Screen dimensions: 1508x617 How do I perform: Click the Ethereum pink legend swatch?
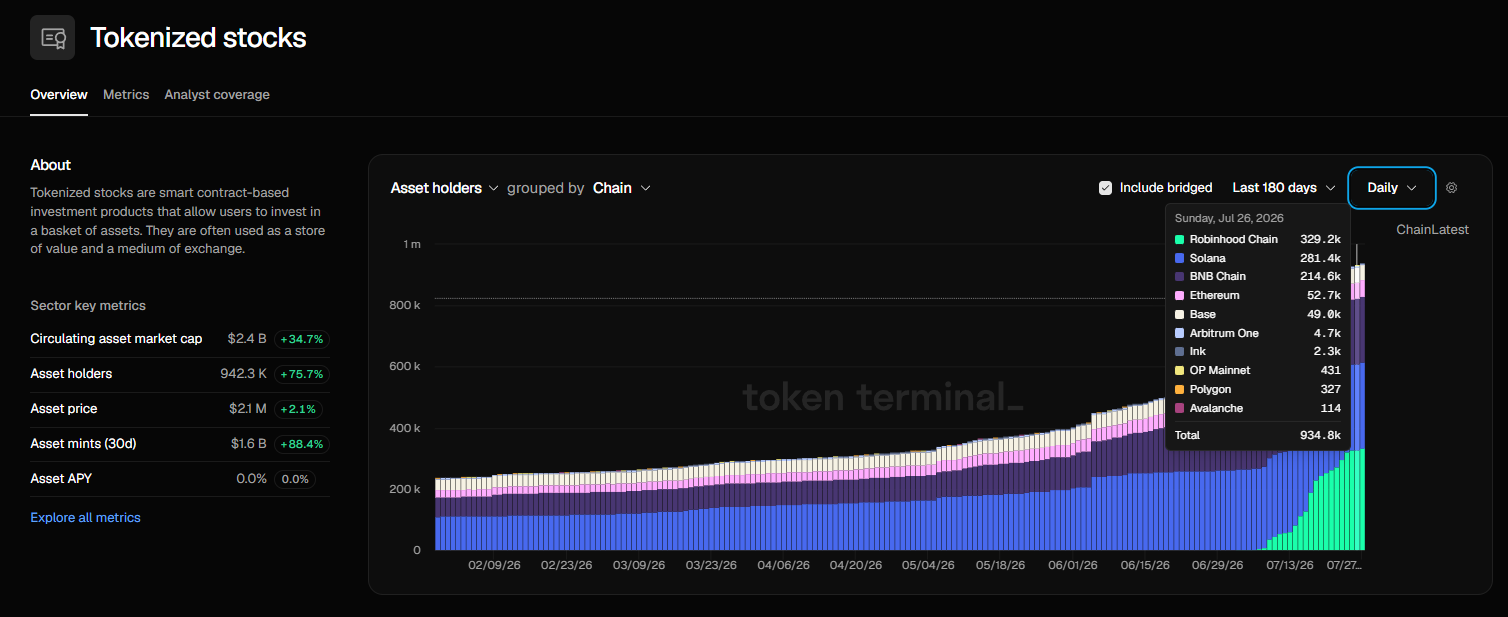click(x=1180, y=296)
